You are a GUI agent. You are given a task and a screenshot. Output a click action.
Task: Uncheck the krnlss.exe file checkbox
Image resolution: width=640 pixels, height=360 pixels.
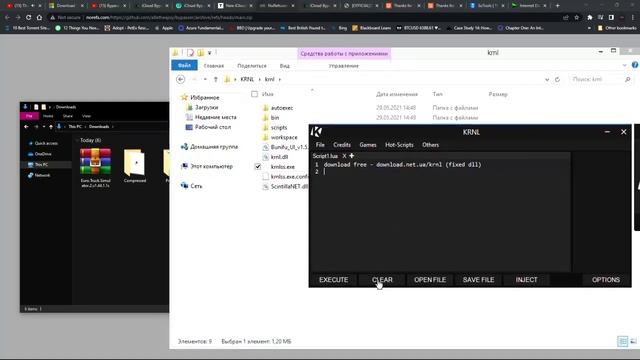pyautogui.click(x=258, y=167)
